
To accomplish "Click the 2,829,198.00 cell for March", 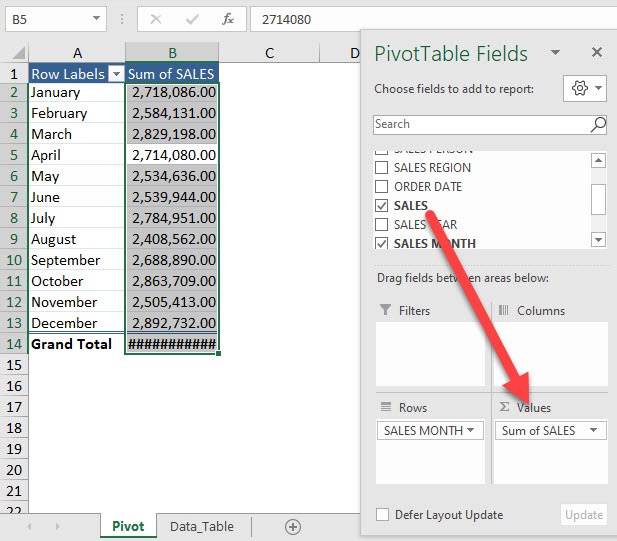I will coord(172,134).
